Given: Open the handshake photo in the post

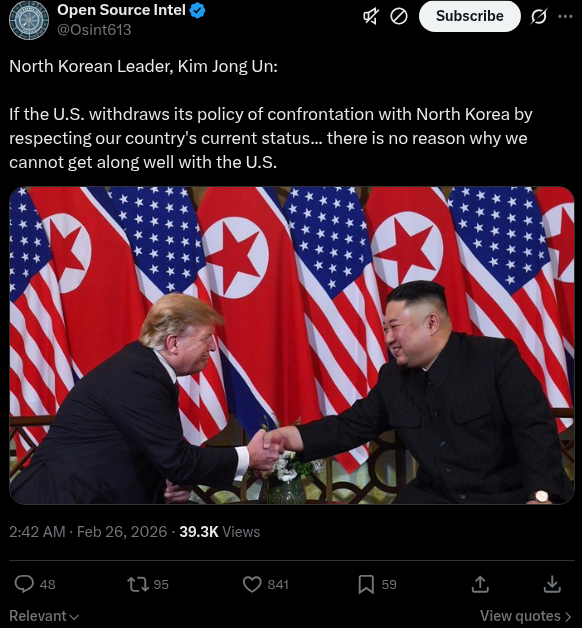Looking at the screenshot, I should [x=292, y=345].
